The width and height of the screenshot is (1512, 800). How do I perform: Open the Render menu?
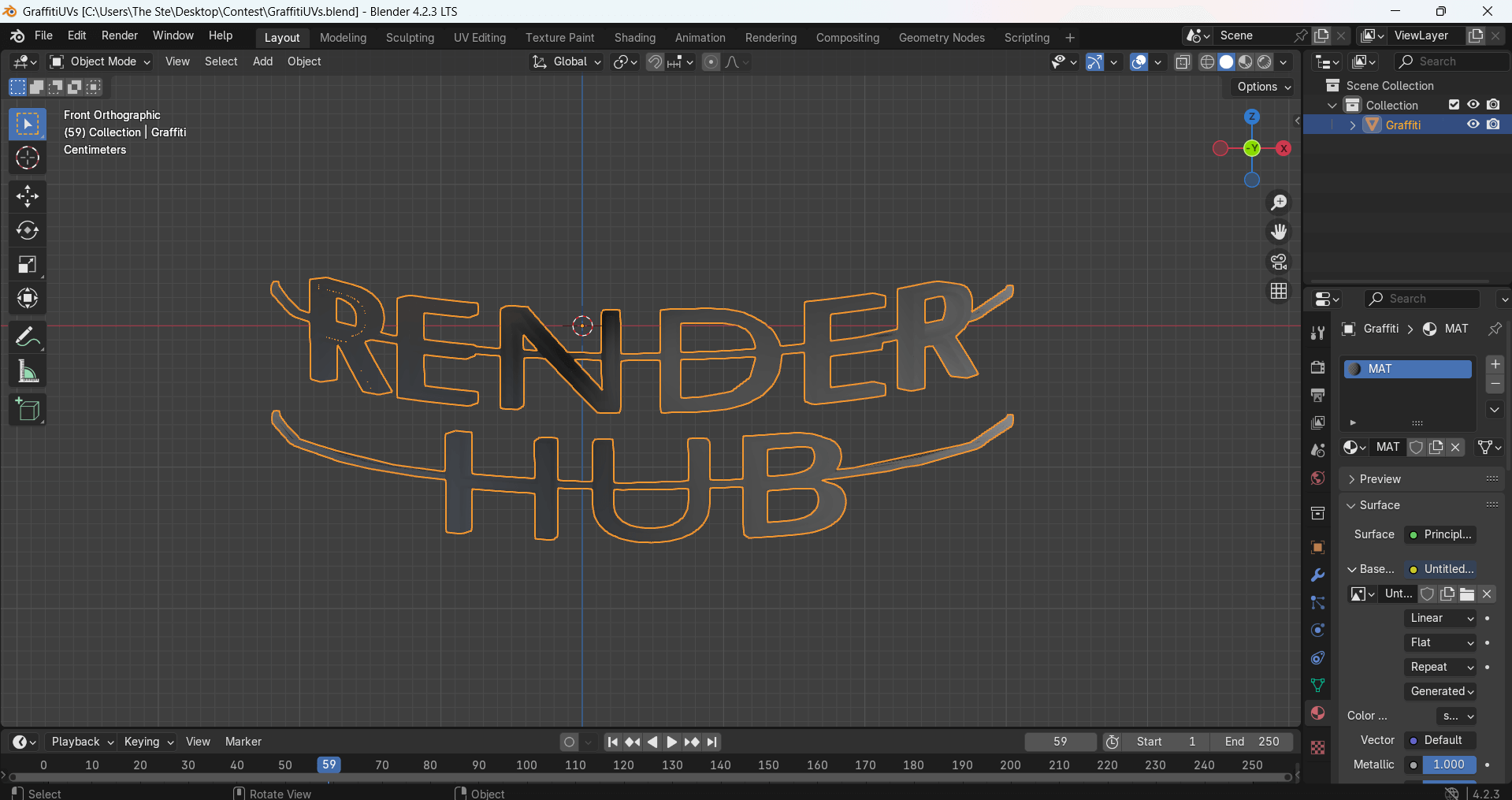pyautogui.click(x=120, y=35)
